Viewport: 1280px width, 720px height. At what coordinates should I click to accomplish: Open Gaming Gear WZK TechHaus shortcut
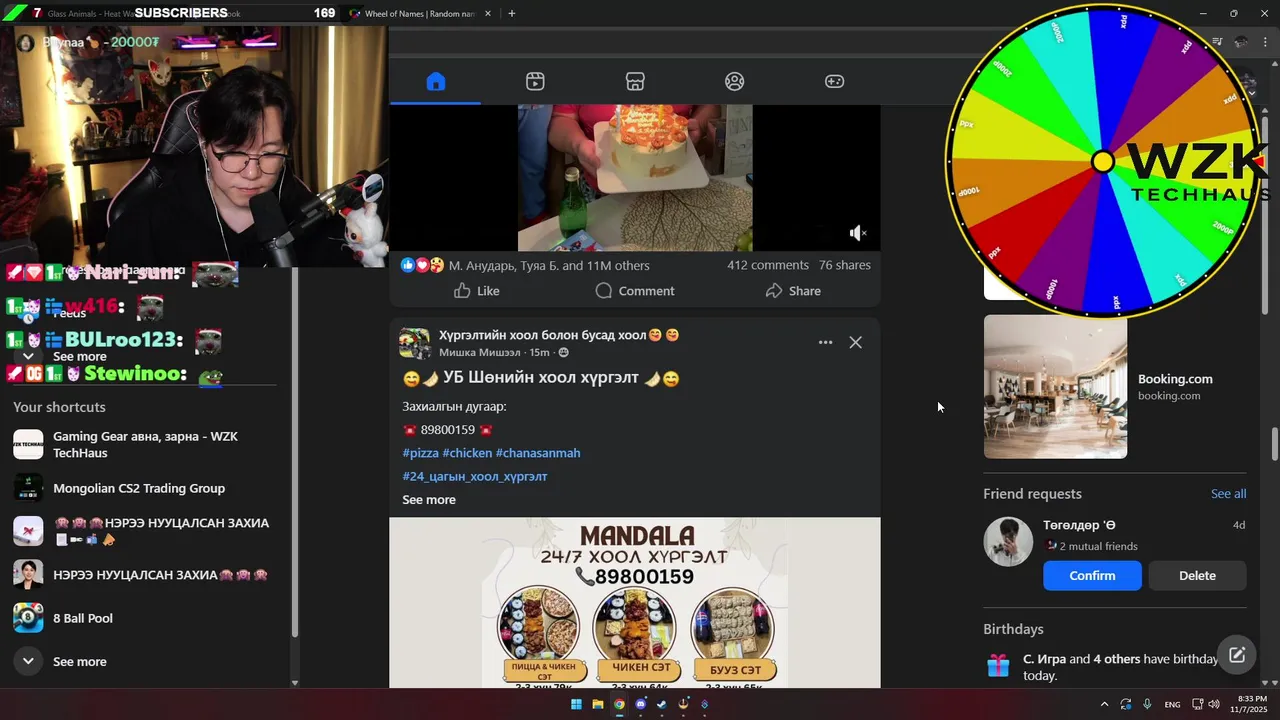[145, 445]
